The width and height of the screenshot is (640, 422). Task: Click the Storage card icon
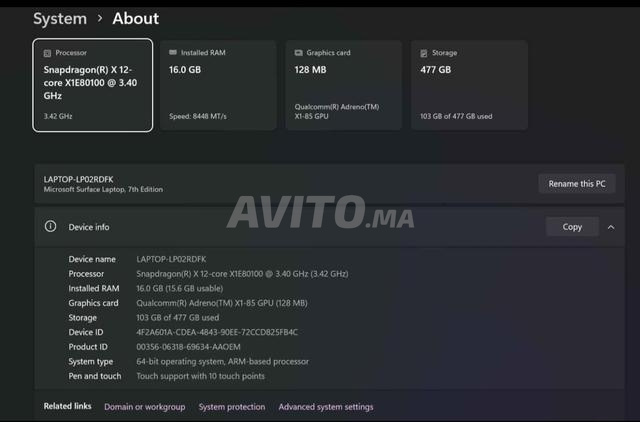pos(424,53)
